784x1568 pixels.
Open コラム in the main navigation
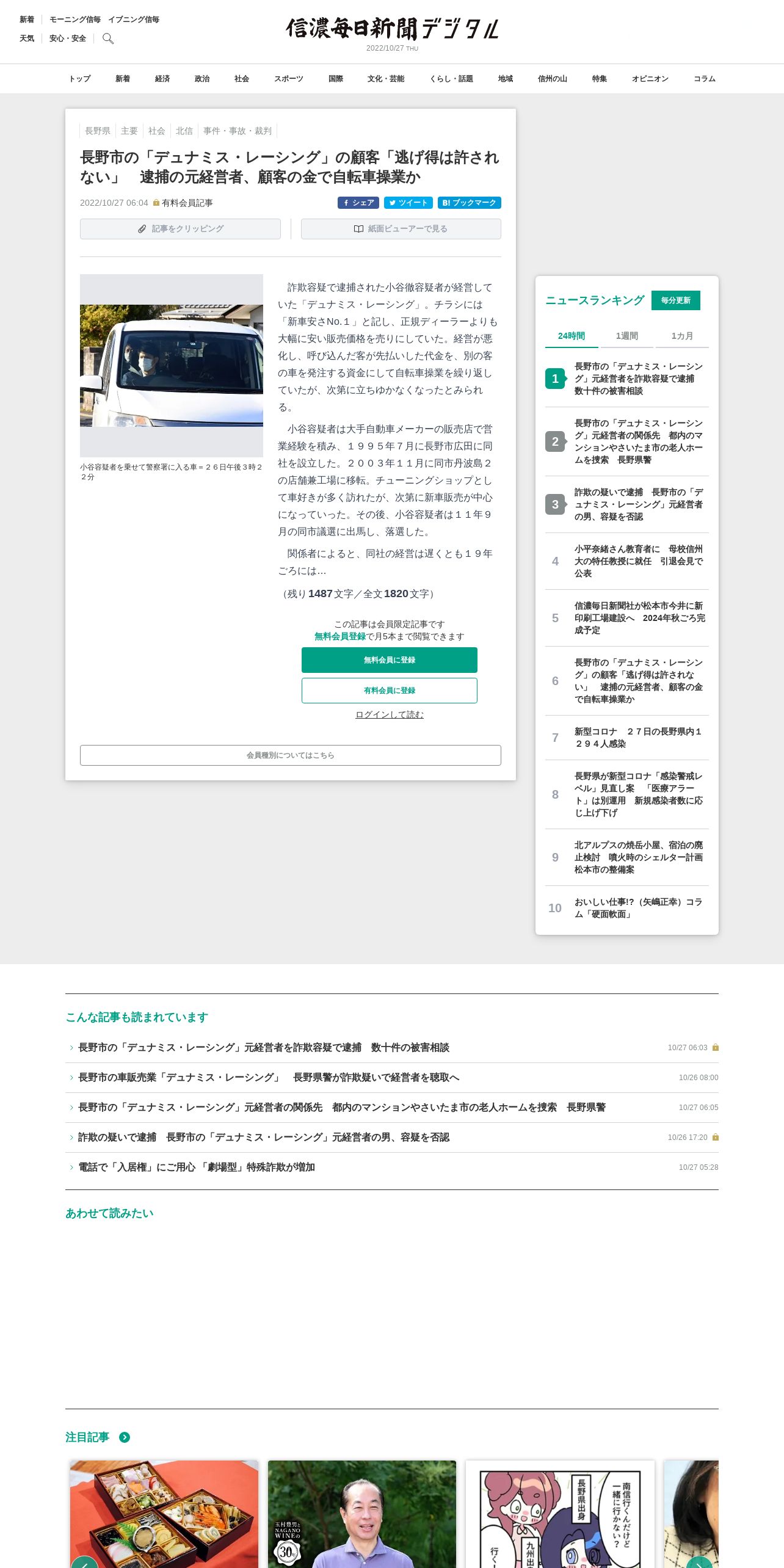click(705, 79)
